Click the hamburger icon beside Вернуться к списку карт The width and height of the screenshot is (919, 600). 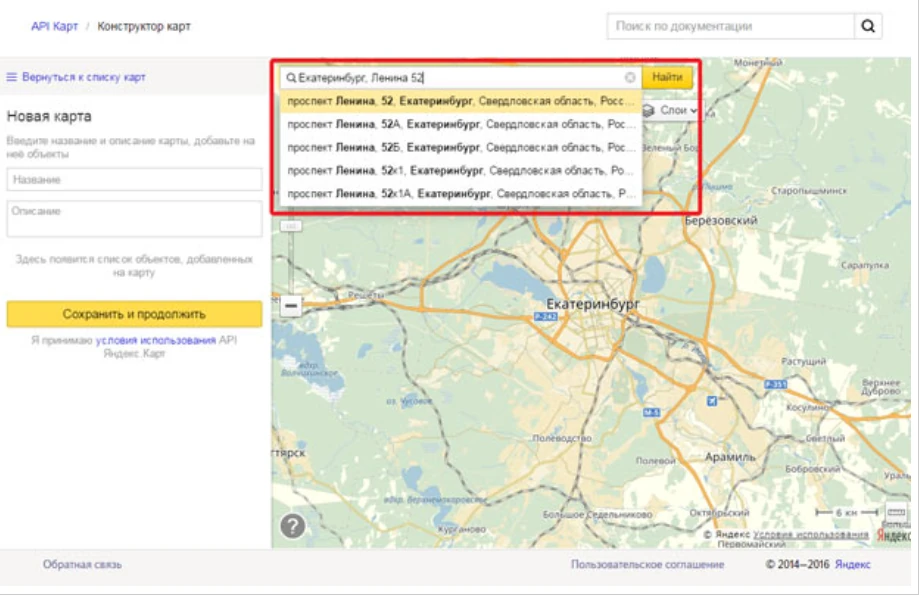pyautogui.click(x=11, y=77)
